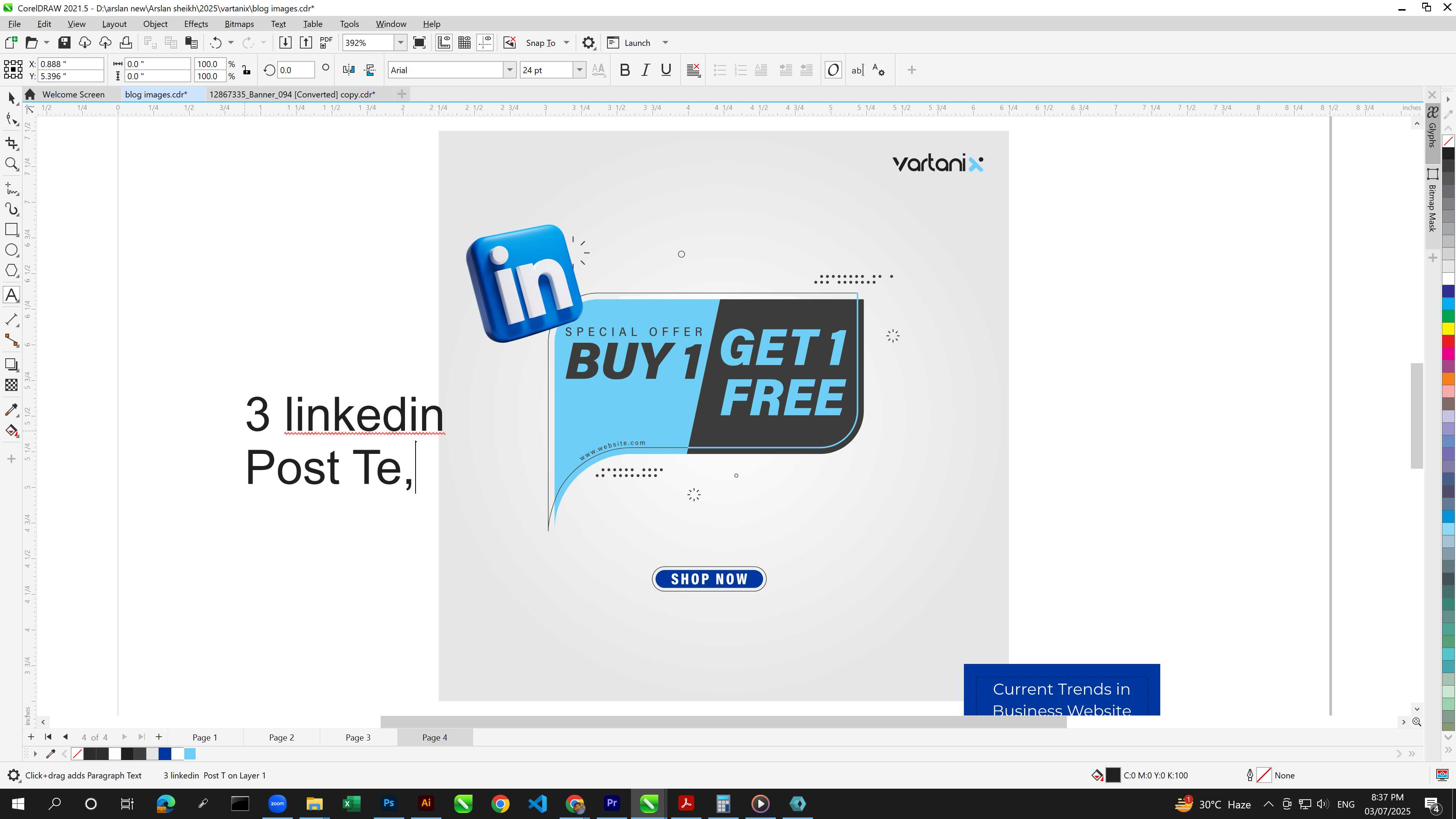The height and width of the screenshot is (819, 1456).
Task: Select the Parallel Dimension tool
Action: click(12, 319)
